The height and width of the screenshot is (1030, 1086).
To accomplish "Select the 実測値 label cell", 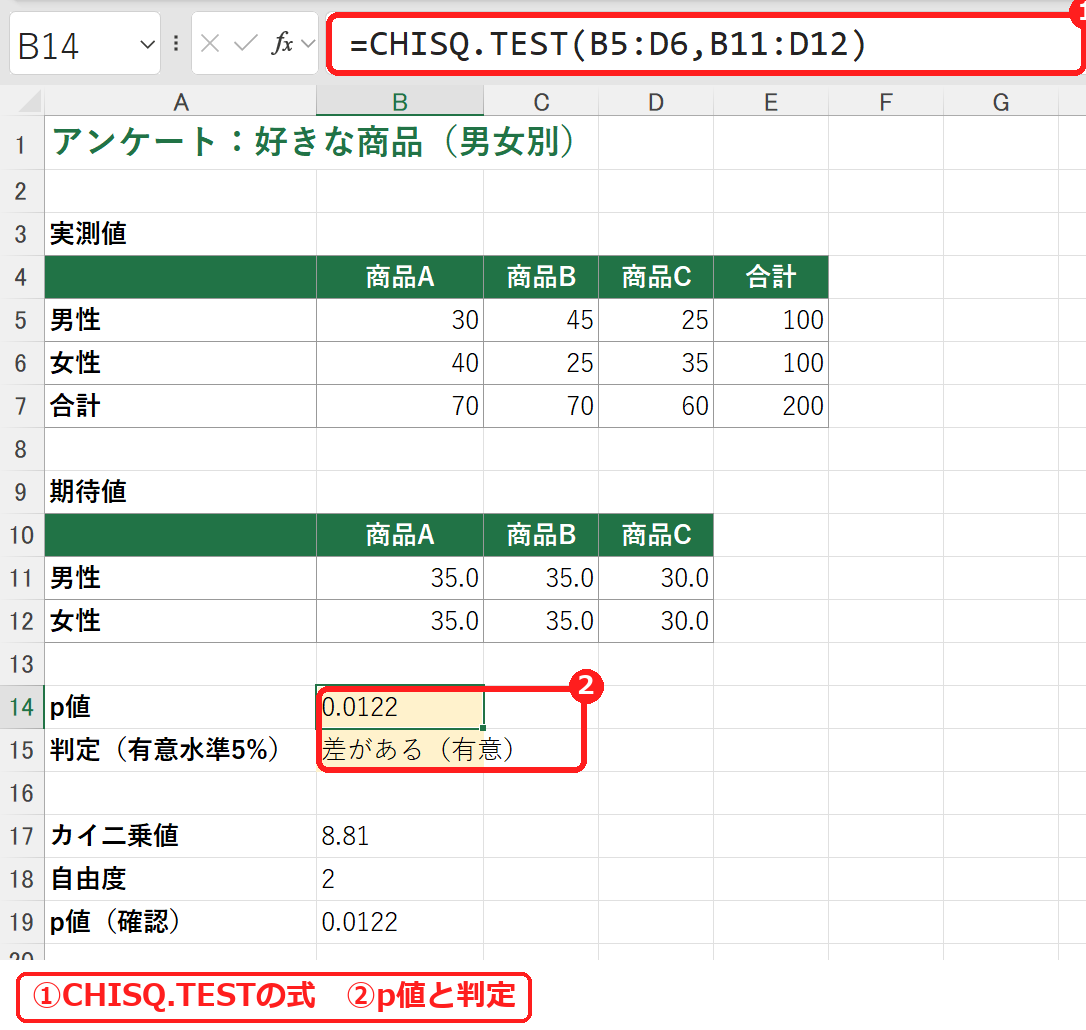I will coord(181,234).
